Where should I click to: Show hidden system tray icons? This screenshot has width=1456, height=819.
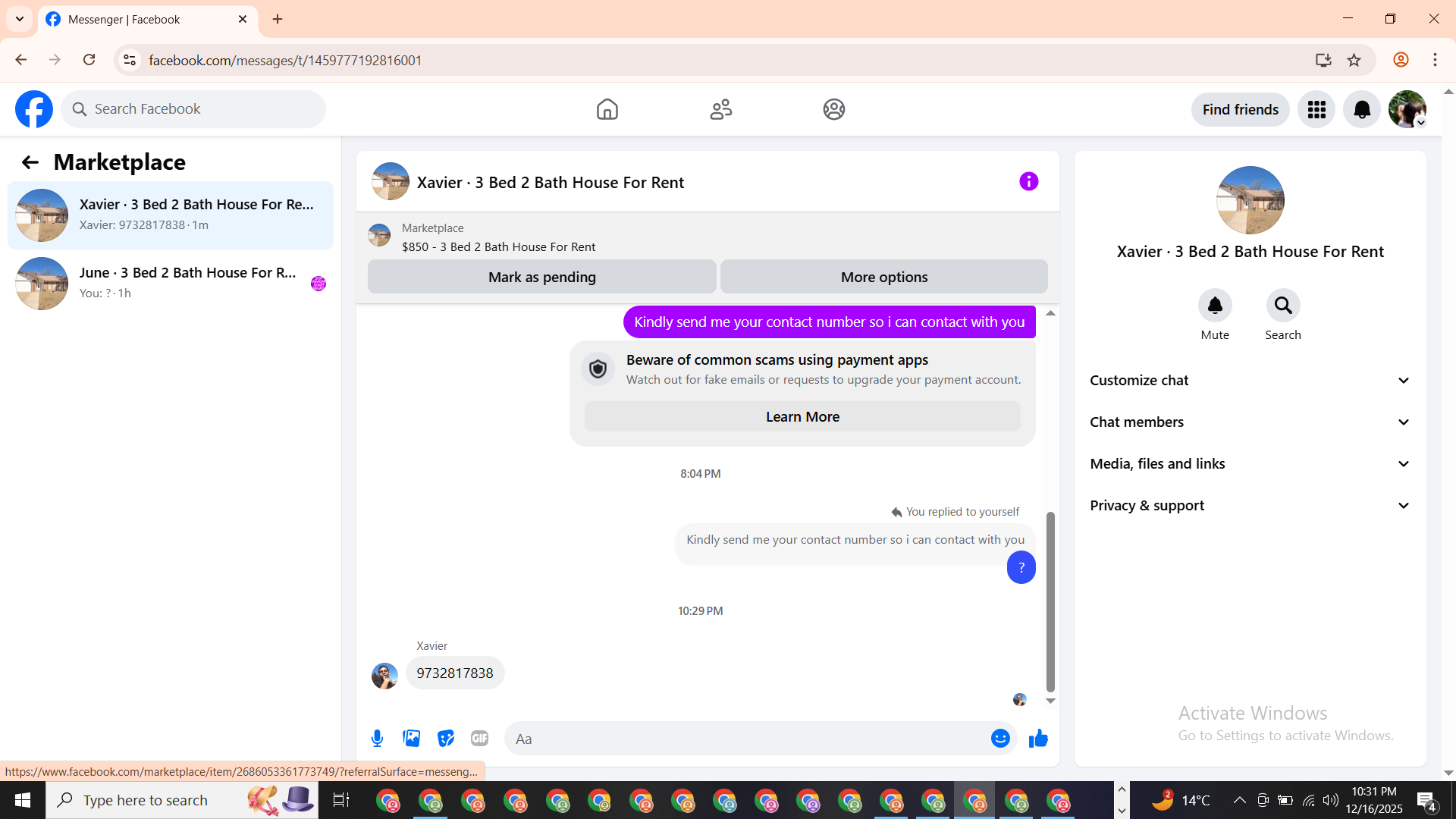coord(1239,800)
